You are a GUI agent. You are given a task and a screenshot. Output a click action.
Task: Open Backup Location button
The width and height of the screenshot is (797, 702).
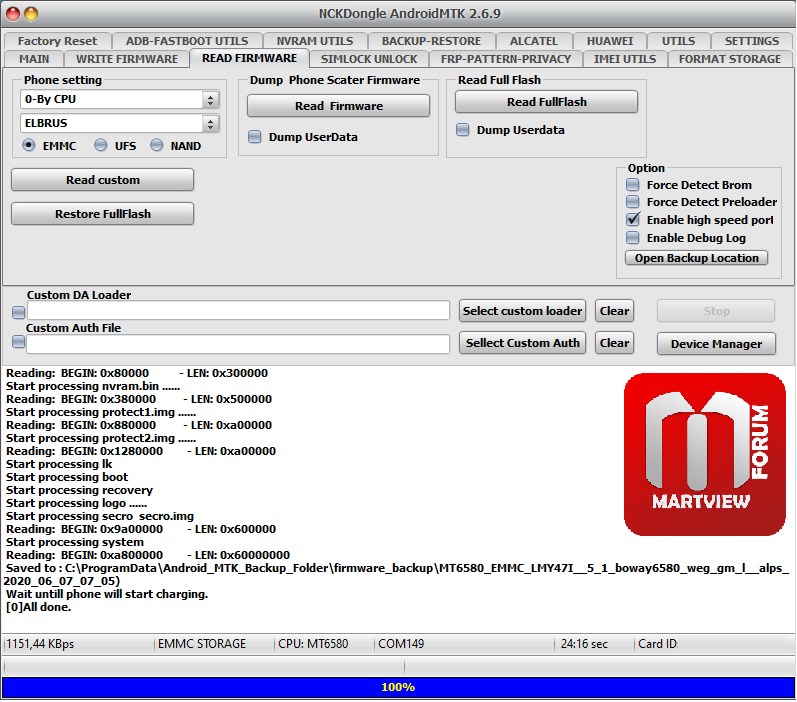point(696,258)
